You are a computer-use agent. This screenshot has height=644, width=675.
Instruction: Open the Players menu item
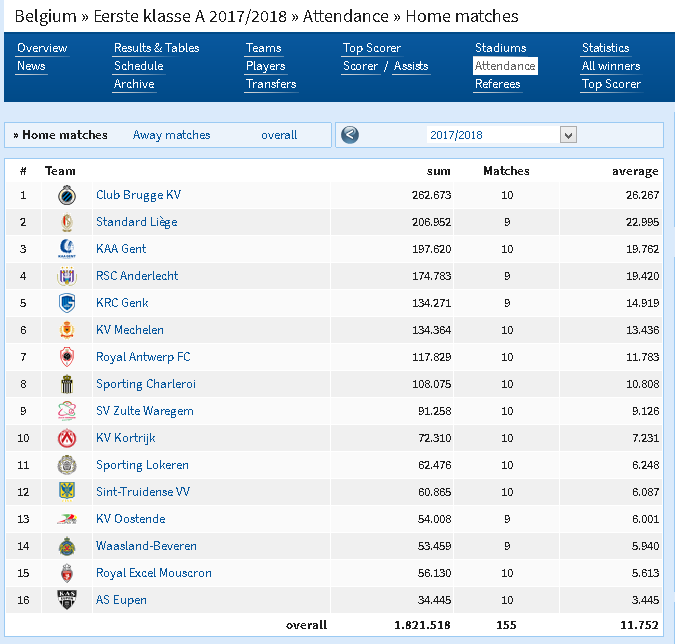(266, 66)
